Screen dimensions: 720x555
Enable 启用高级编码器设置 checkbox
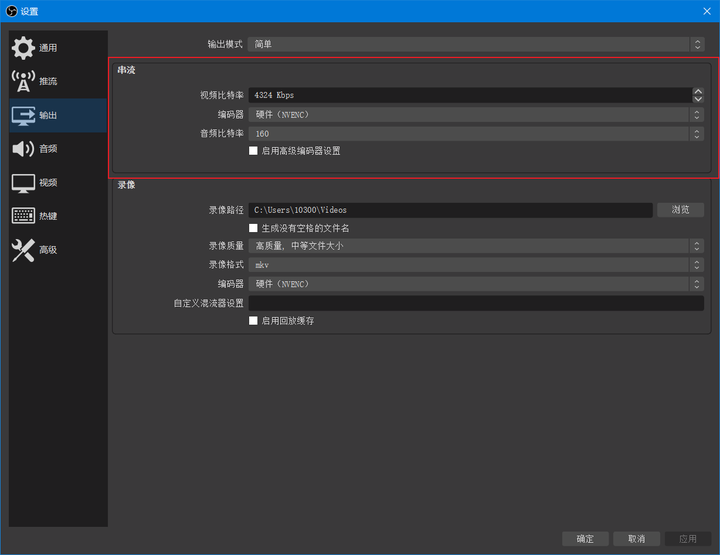tap(253, 151)
